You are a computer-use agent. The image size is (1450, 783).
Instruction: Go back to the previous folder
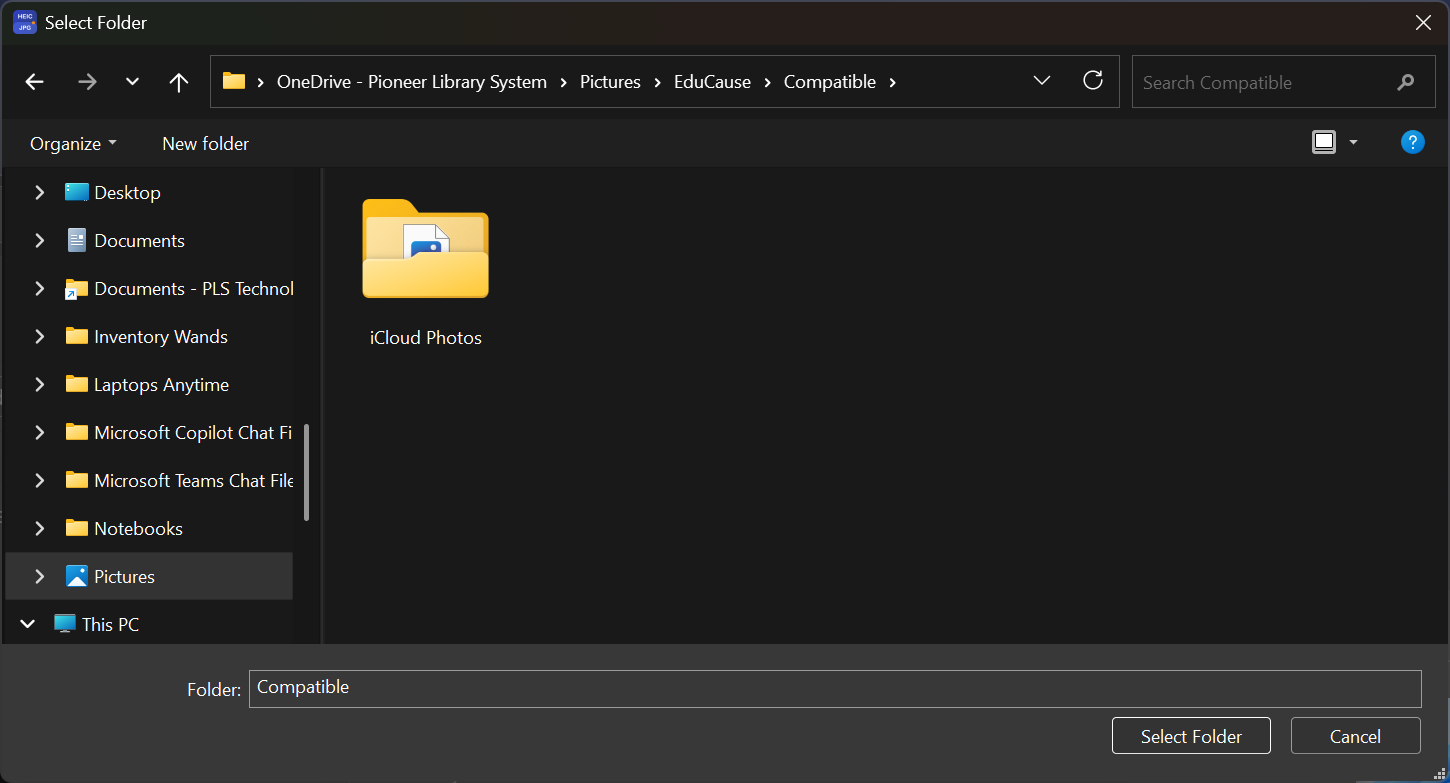click(x=35, y=82)
